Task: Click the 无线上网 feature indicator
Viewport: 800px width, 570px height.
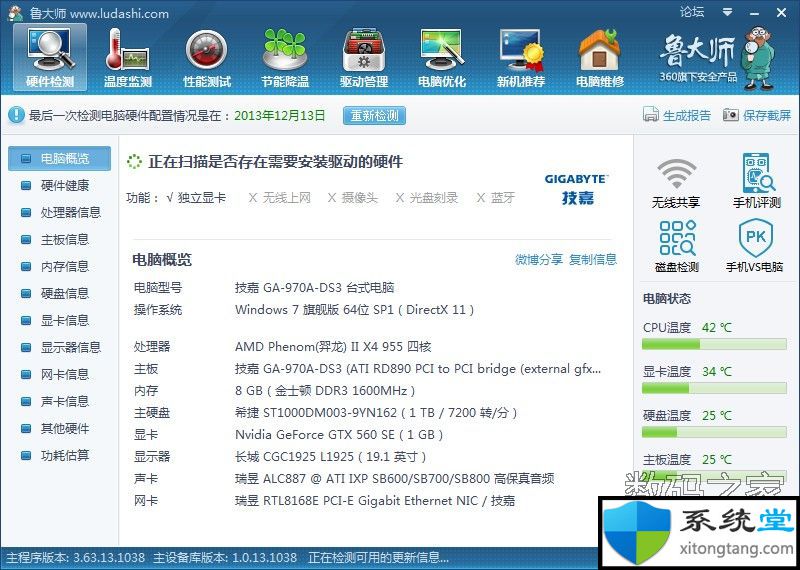Action: [280, 198]
